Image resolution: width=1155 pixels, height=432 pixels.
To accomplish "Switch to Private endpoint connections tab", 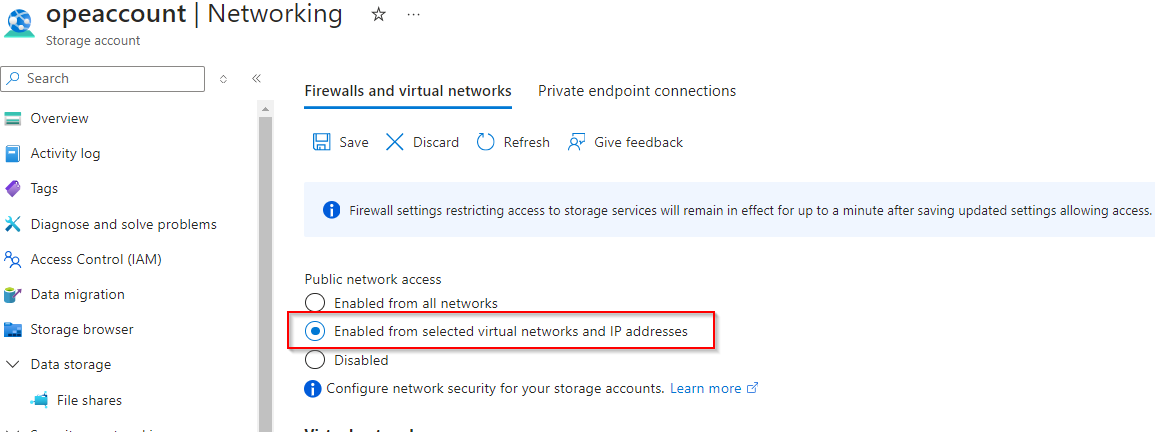I will [x=637, y=91].
